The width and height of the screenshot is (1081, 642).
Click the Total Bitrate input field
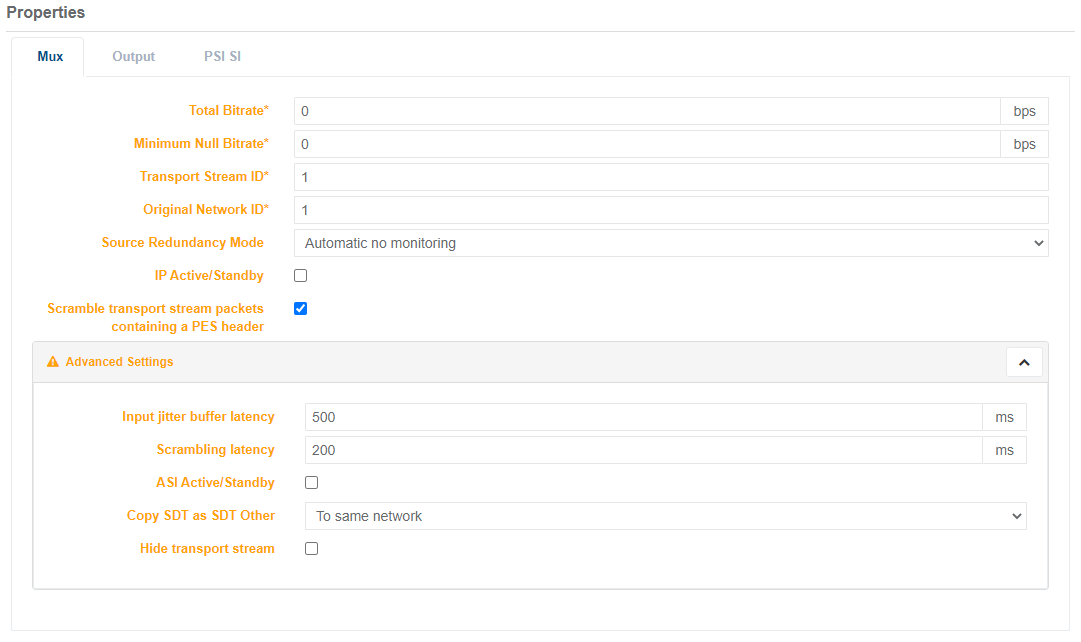(646, 111)
